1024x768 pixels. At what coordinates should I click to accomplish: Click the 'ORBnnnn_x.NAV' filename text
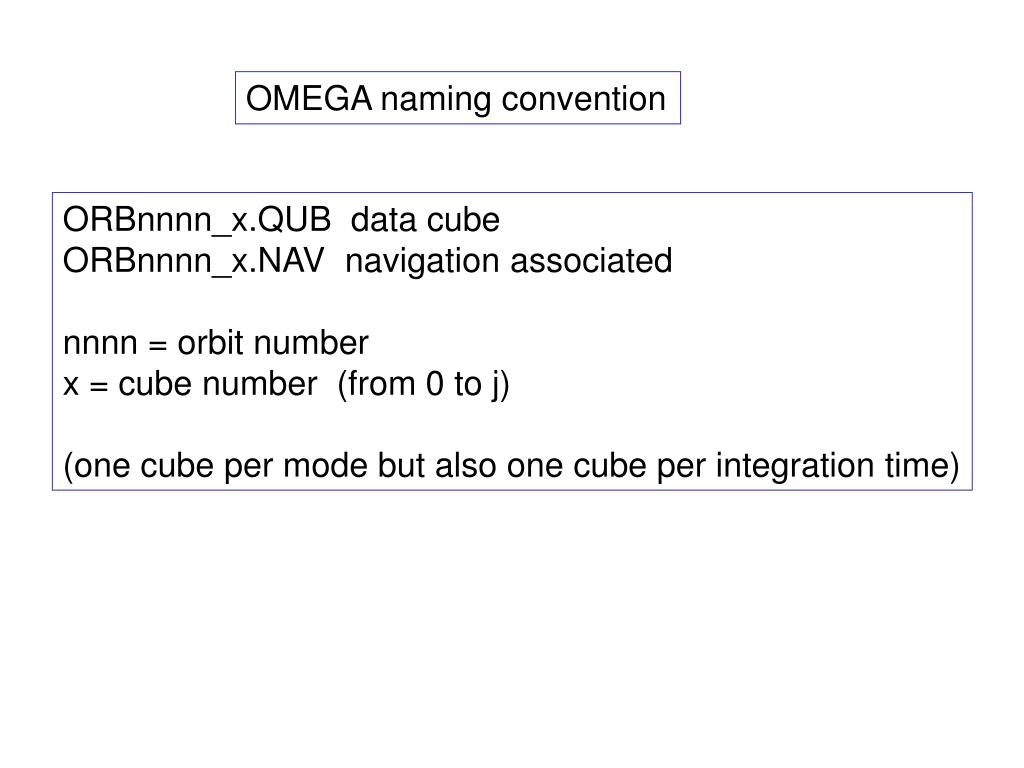click(x=193, y=261)
